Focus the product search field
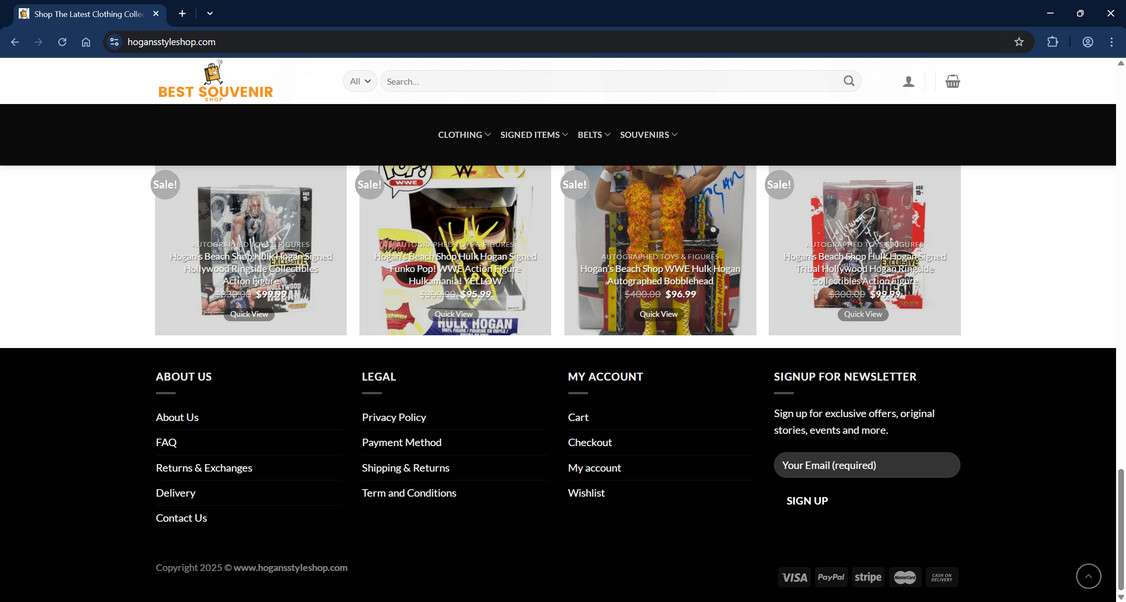1126x602 pixels. pyautogui.click(x=610, y=81)
